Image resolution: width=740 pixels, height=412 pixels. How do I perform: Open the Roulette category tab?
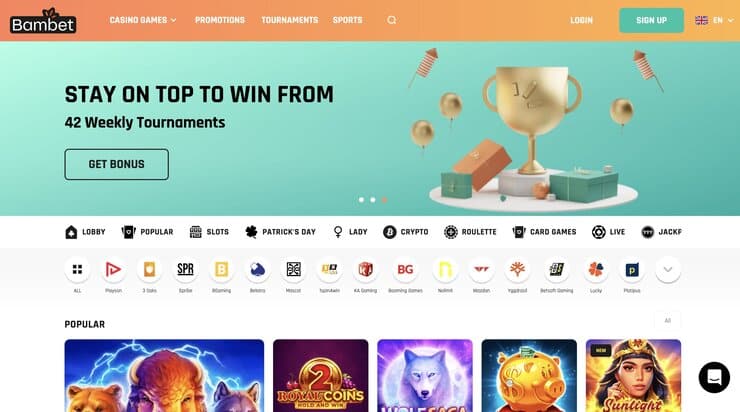470,232
